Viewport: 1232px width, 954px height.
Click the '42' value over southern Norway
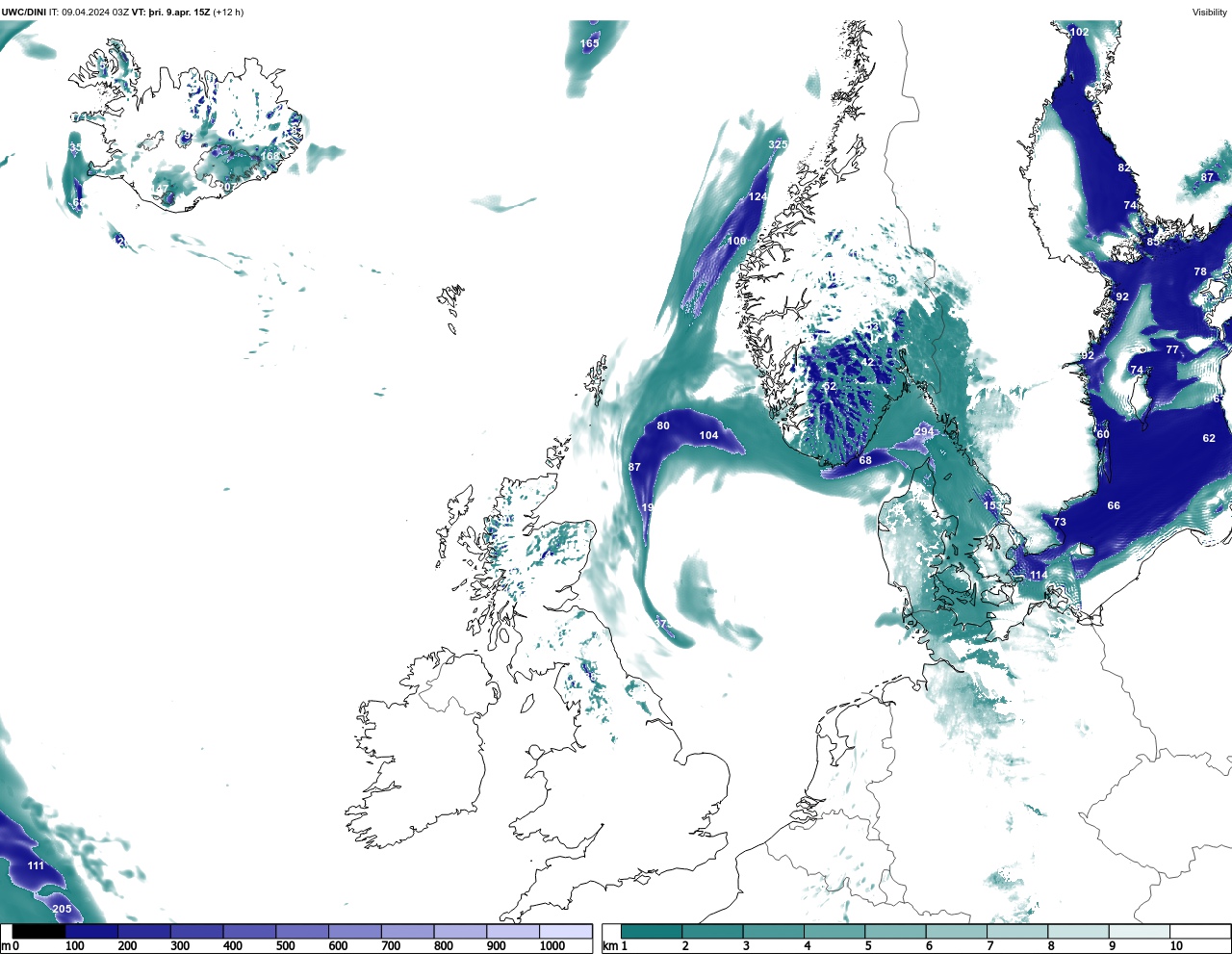[x=867, y=363]
